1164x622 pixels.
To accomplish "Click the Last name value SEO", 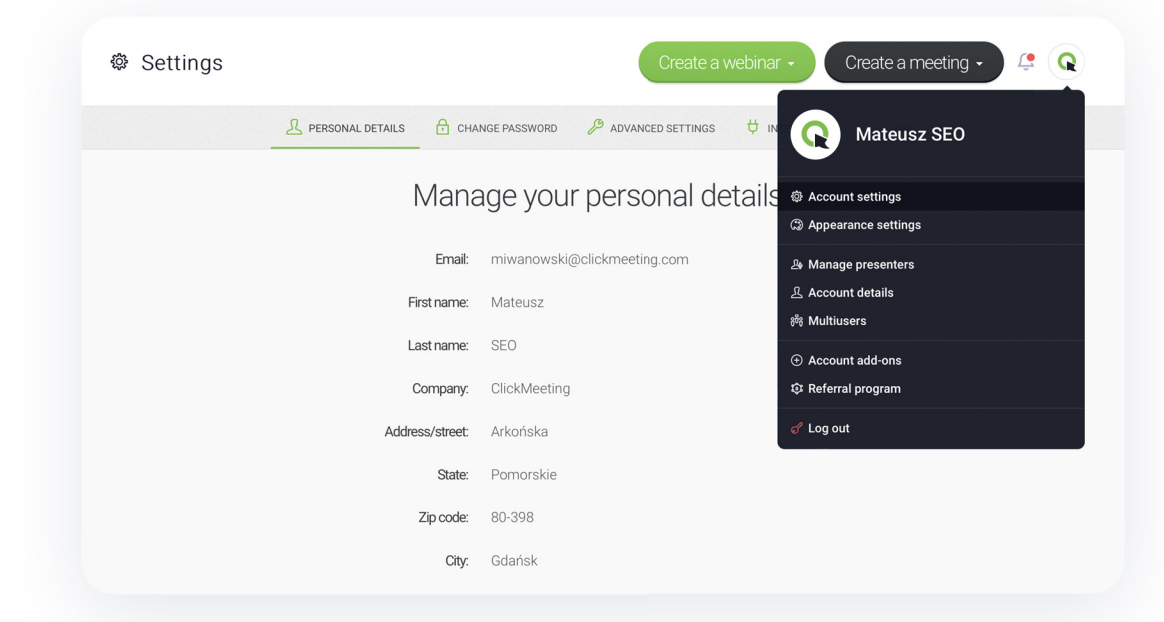I will [503, 345].
